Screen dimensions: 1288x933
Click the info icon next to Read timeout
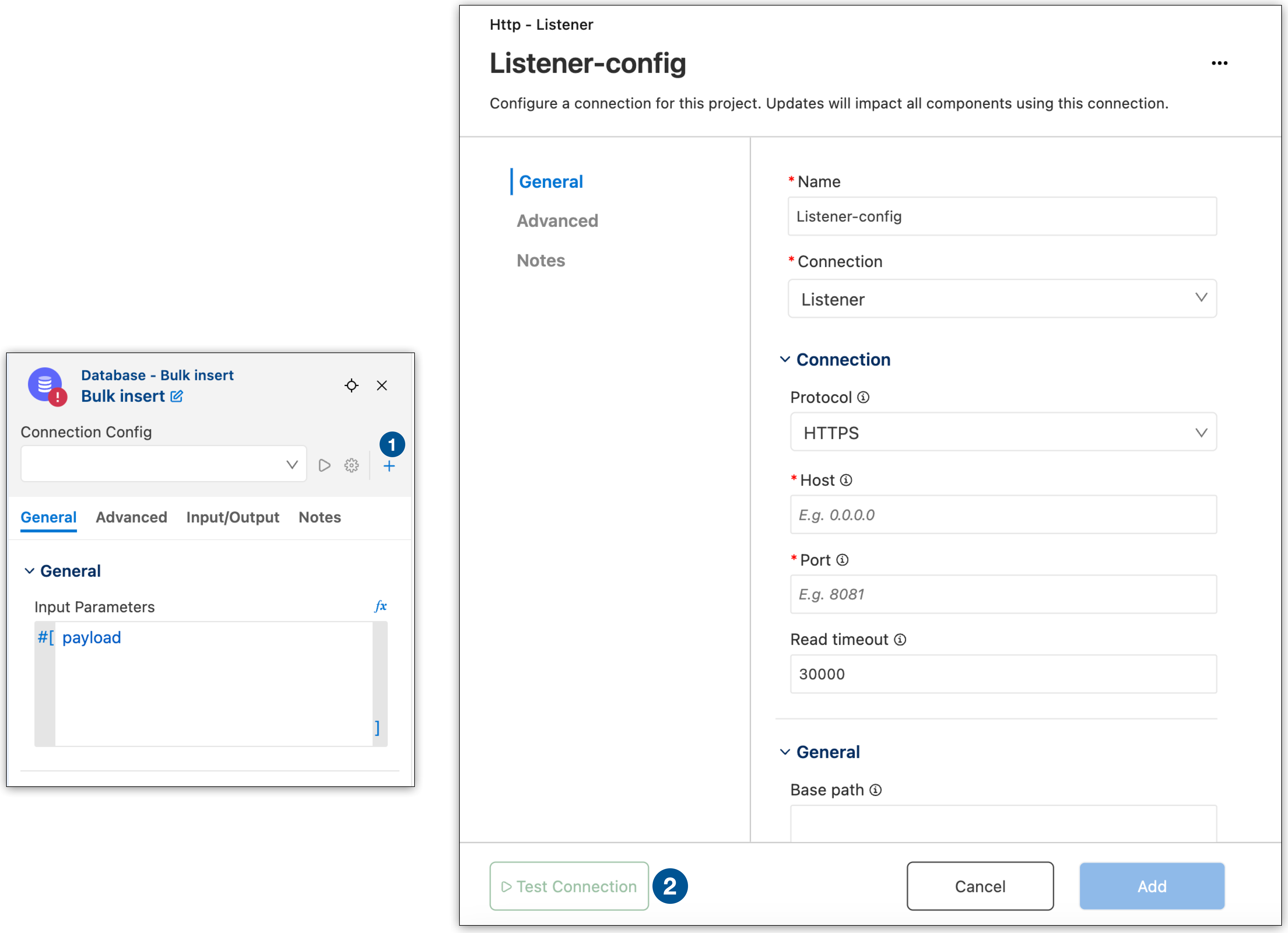click(900, 640)
